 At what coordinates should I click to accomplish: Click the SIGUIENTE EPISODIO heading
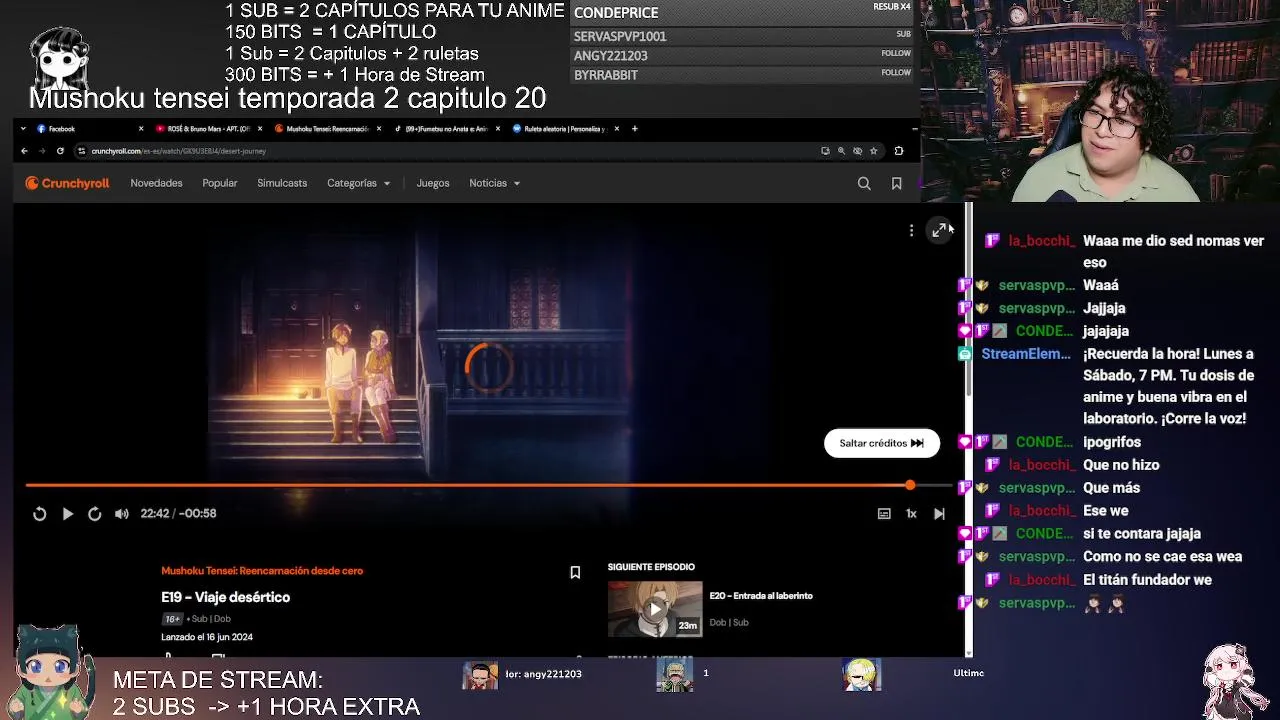(651, 567)
